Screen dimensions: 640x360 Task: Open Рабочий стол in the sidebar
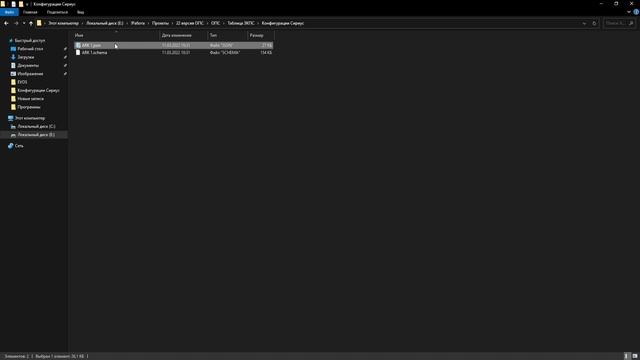coord(30,49)
